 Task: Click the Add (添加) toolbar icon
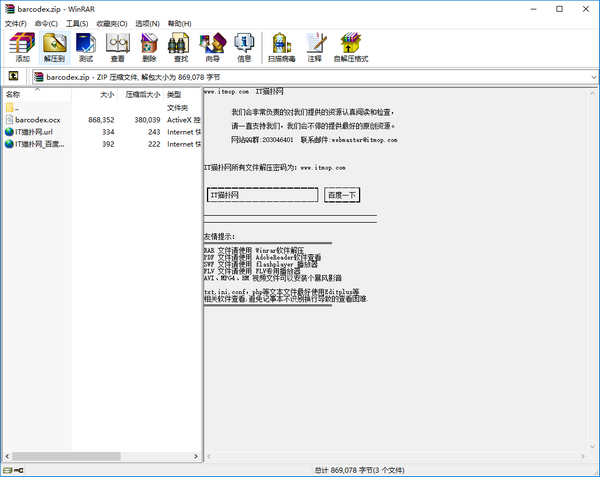coord(22,47)
